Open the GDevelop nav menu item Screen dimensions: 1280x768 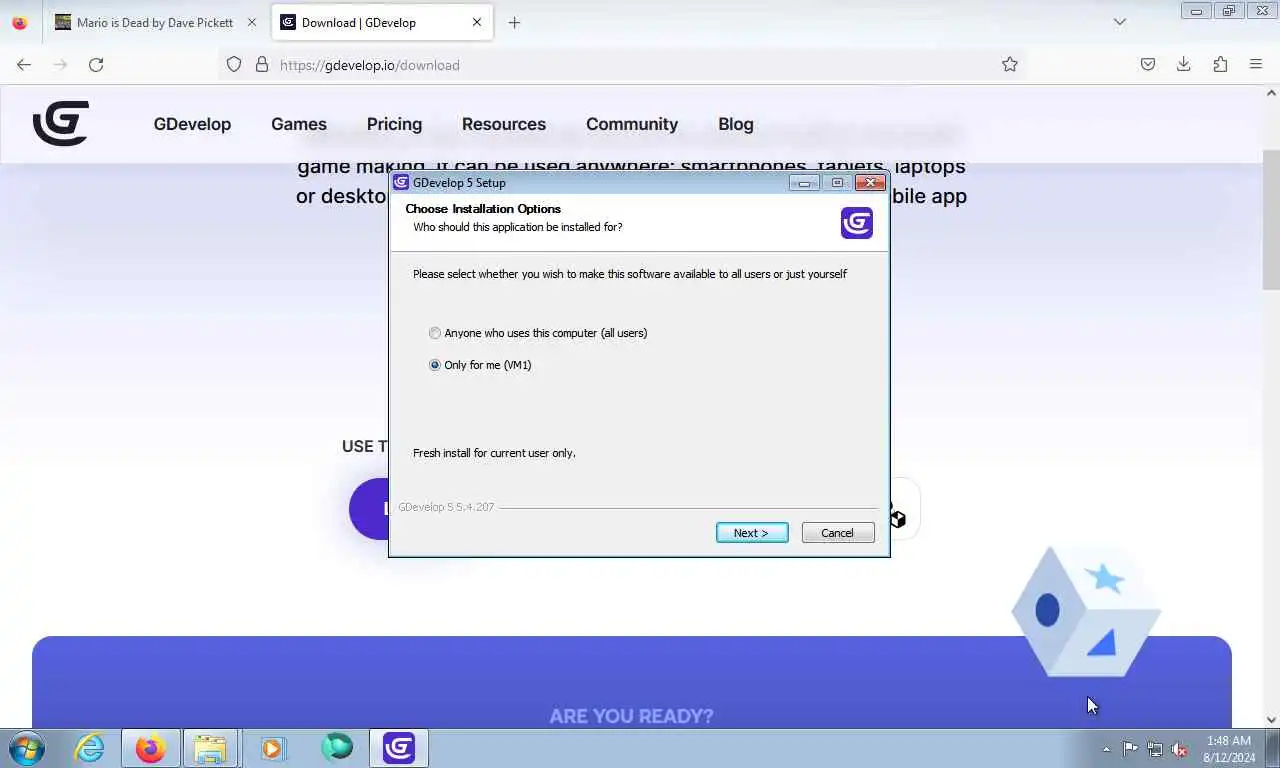192,124
